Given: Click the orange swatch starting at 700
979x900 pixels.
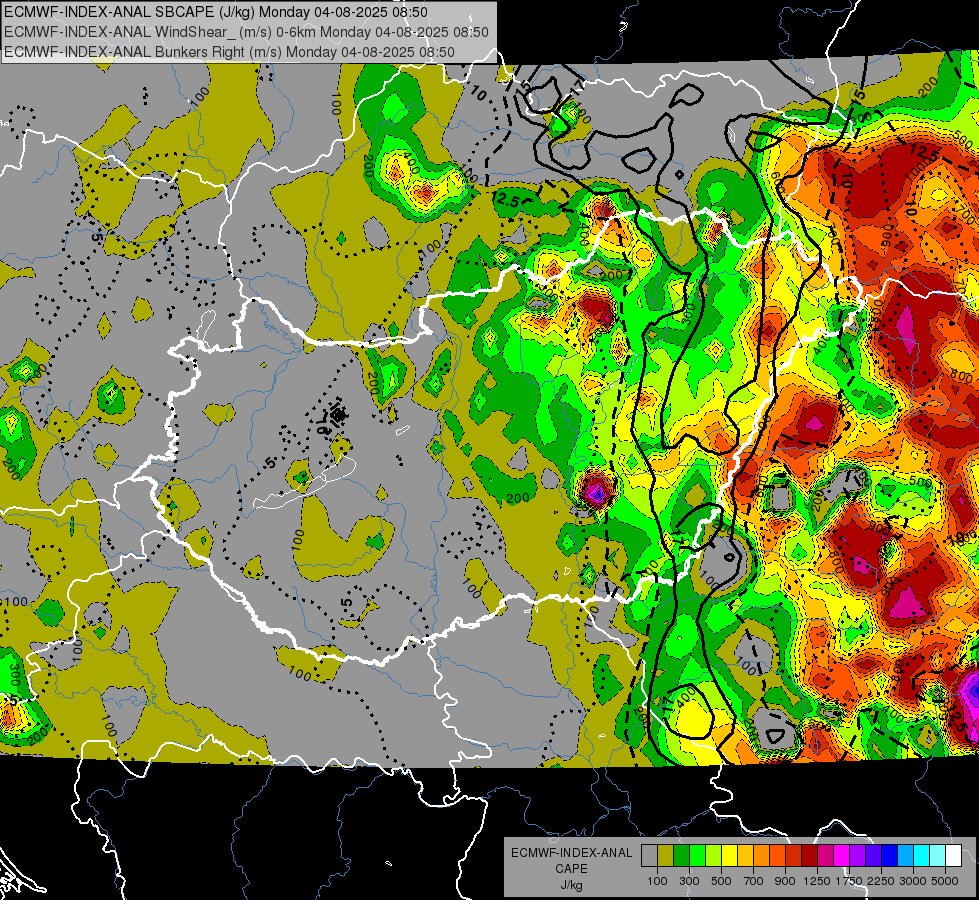Looking at the screenshot, I should point(762,856).
